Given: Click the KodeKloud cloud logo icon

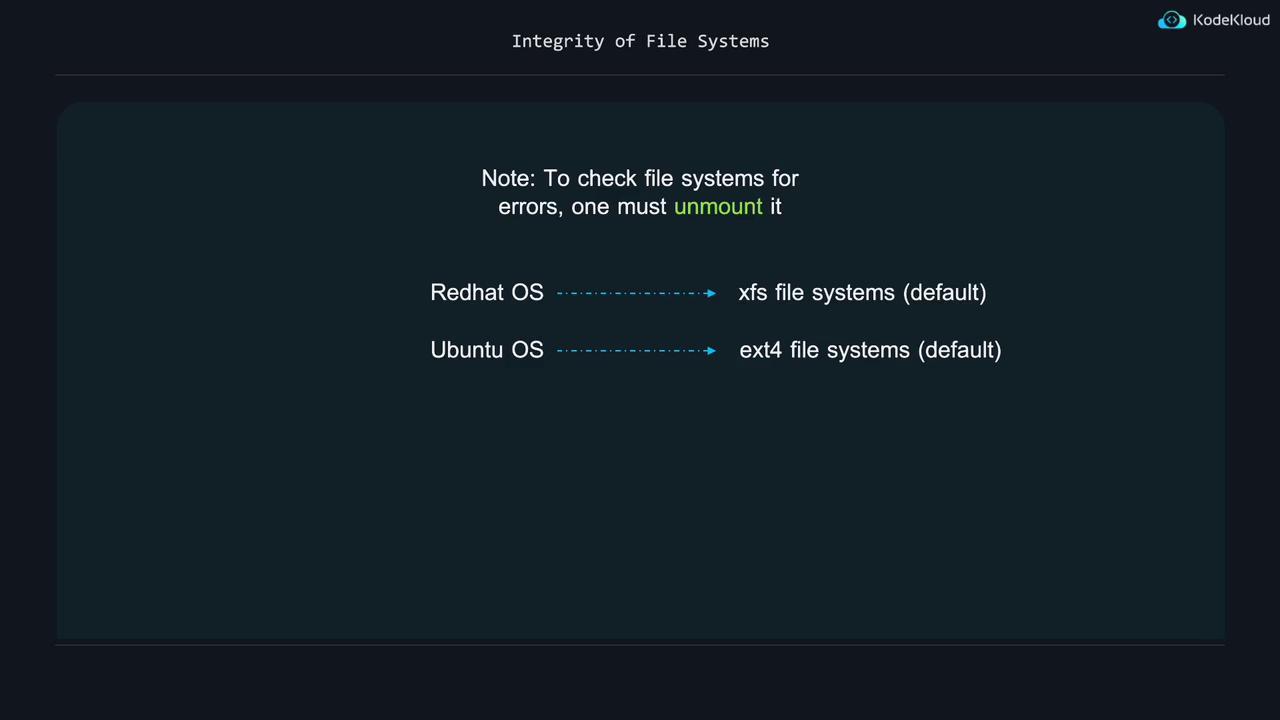Looking at the screenshot, I should pyautogui.click(x=1171, y=21).
